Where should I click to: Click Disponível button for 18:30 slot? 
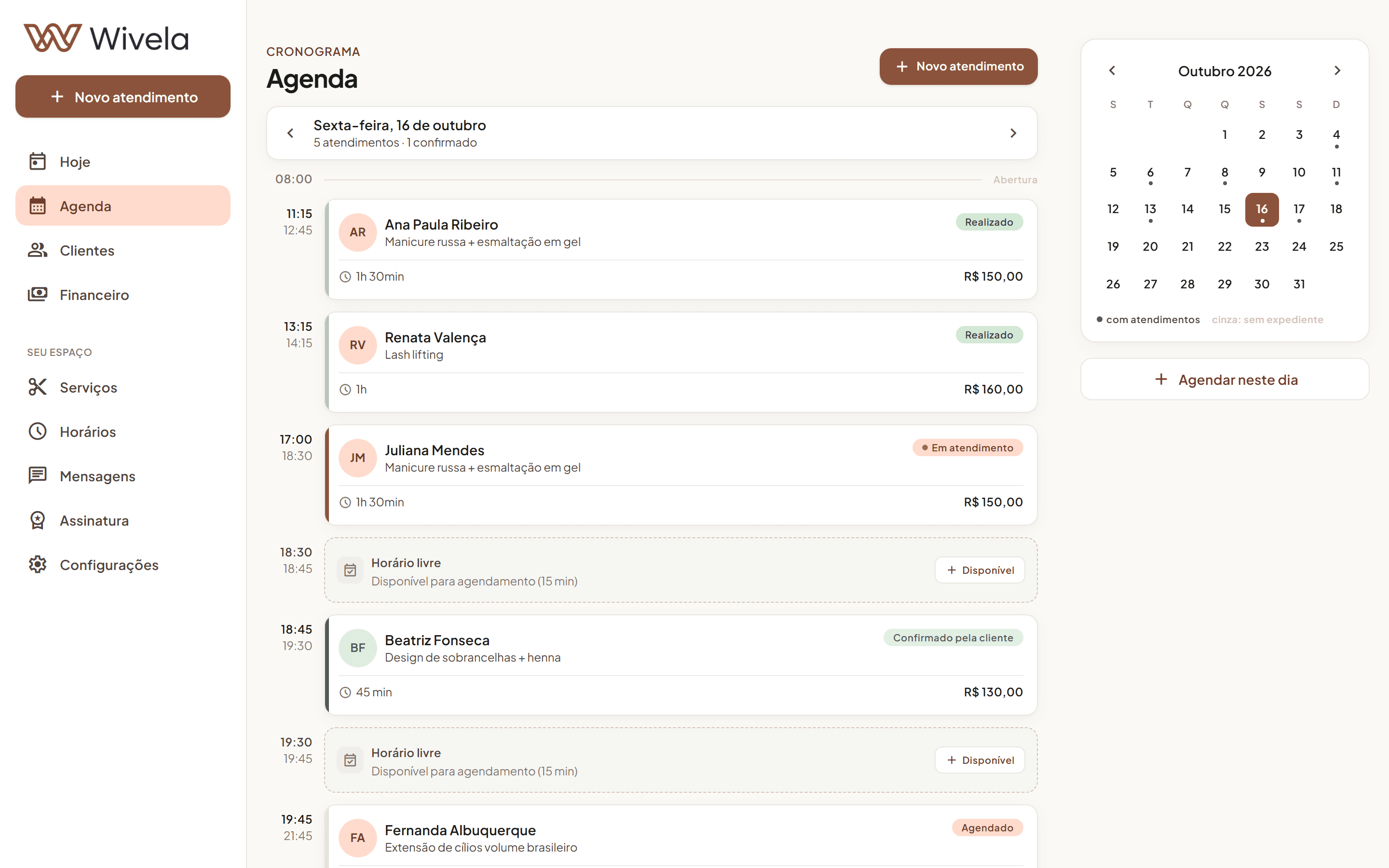980,570
